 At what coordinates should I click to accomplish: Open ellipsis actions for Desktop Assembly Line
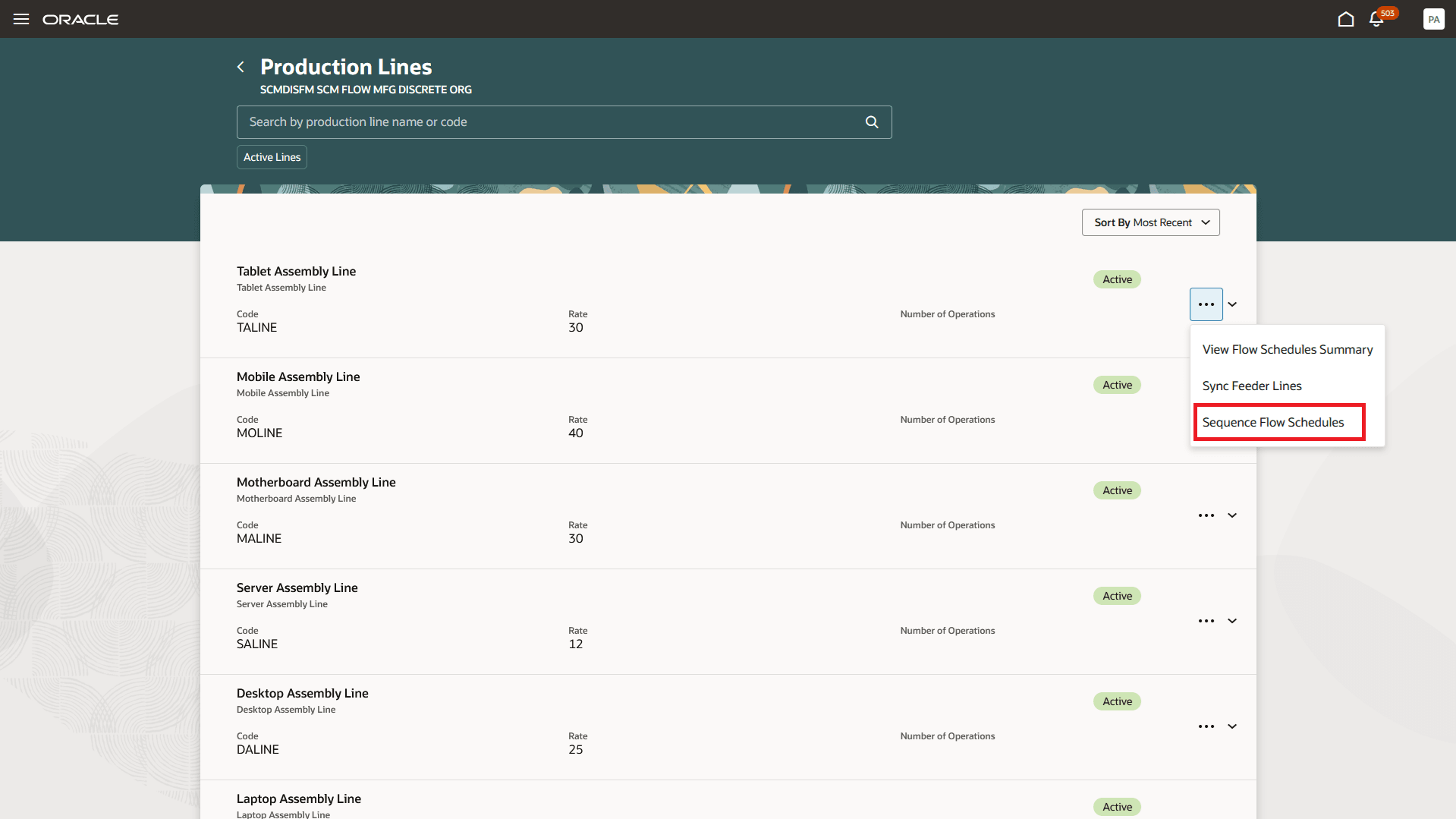click(1206, 726)
